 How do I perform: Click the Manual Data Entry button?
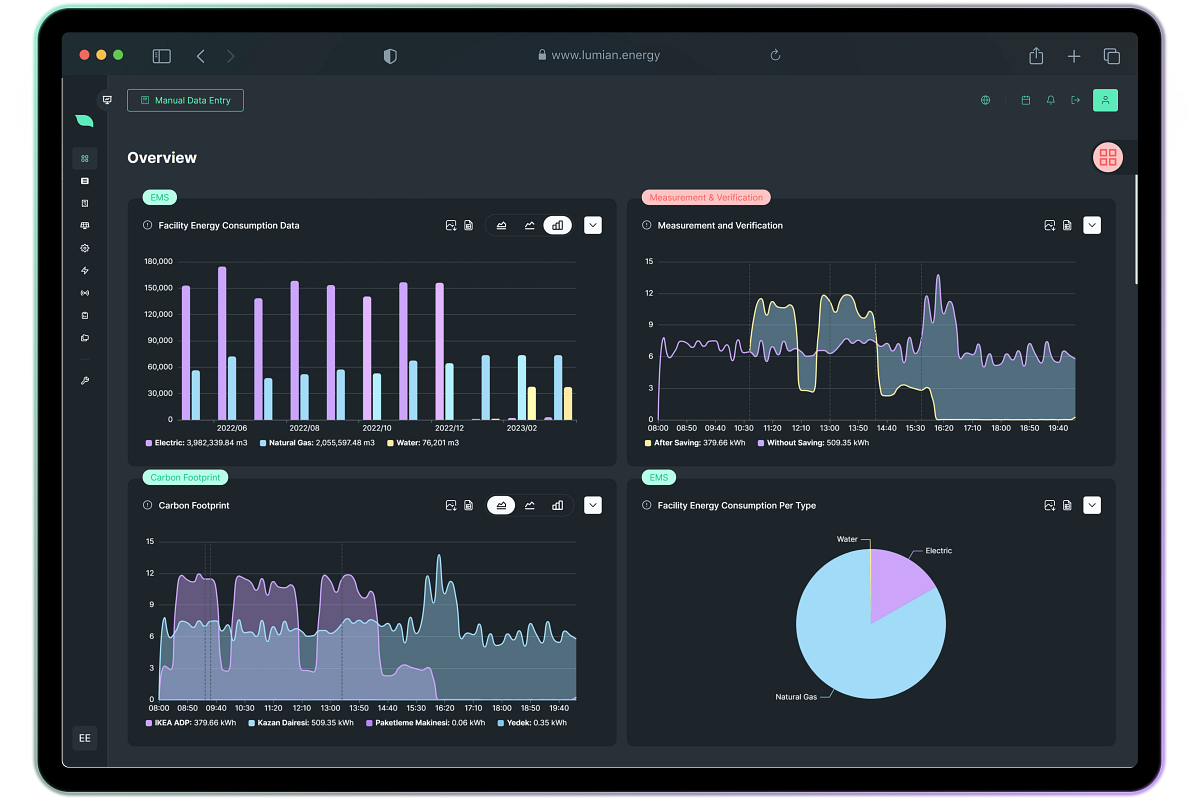[185, 100]
